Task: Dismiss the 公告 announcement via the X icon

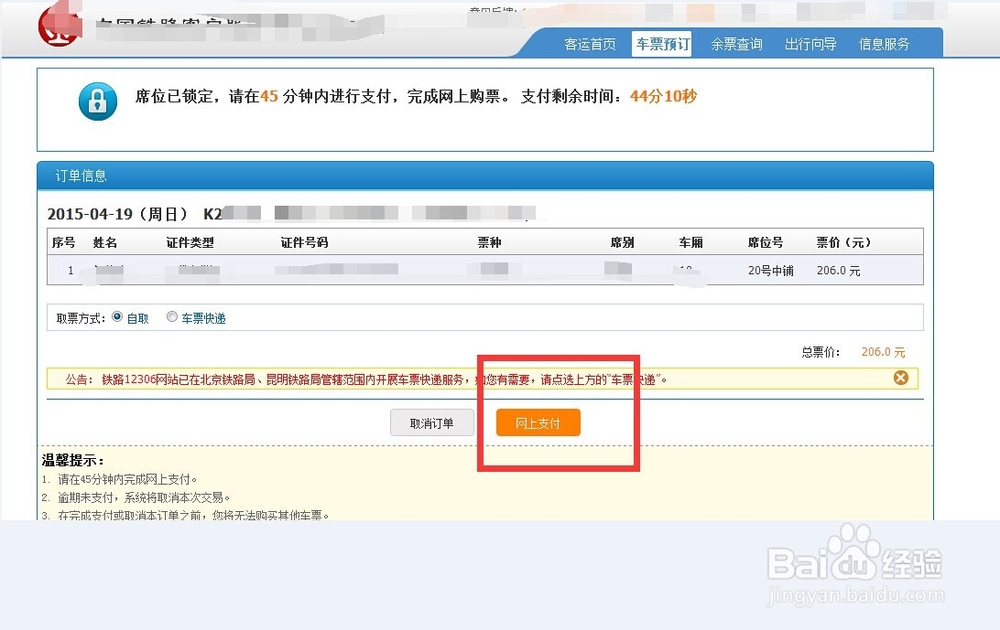Action: click(900, 377)
